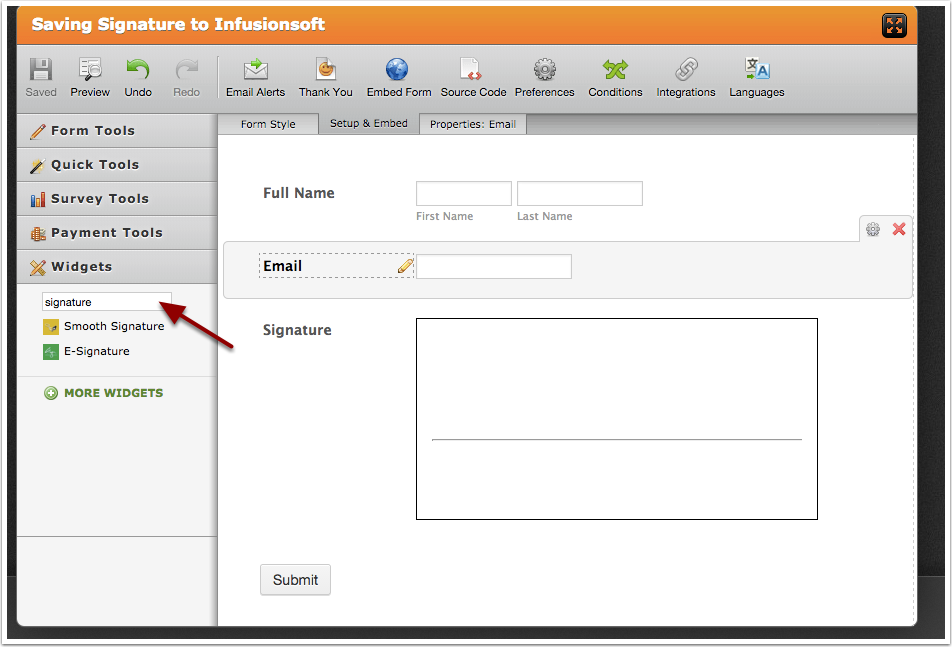Add the E-Signature widget

(86, 351)
